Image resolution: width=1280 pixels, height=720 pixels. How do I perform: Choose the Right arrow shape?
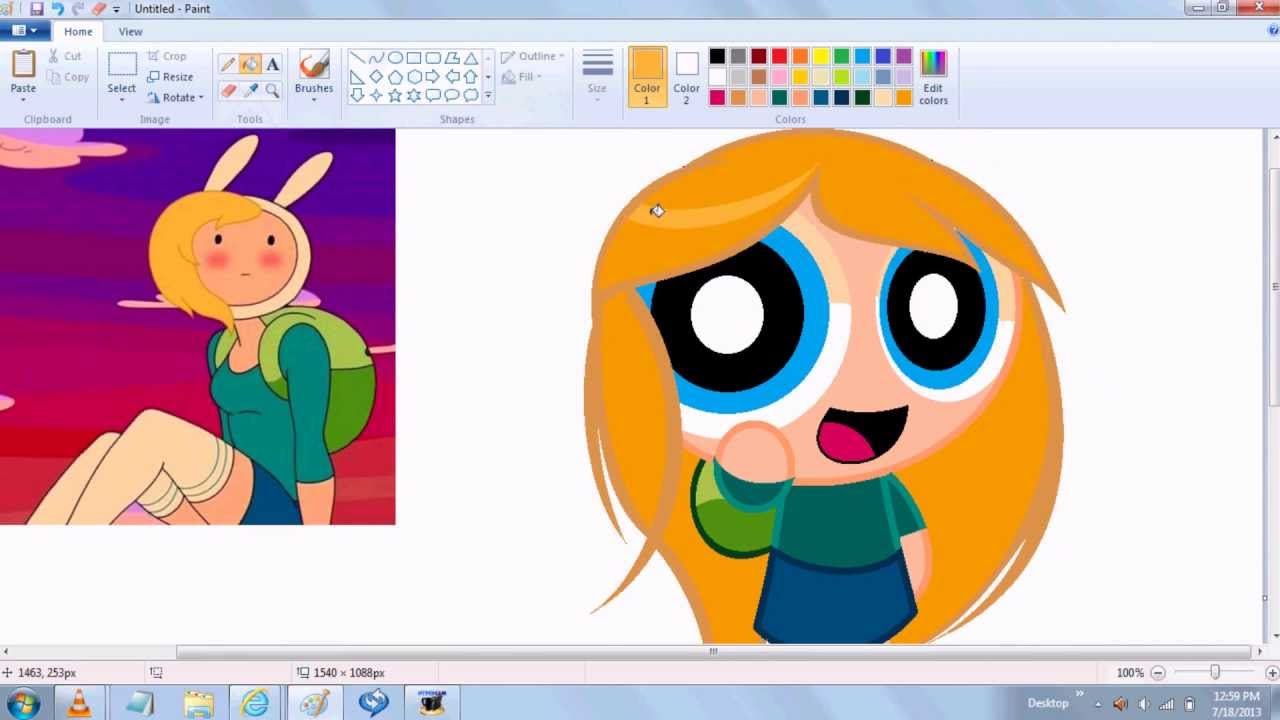coord(433,77)
